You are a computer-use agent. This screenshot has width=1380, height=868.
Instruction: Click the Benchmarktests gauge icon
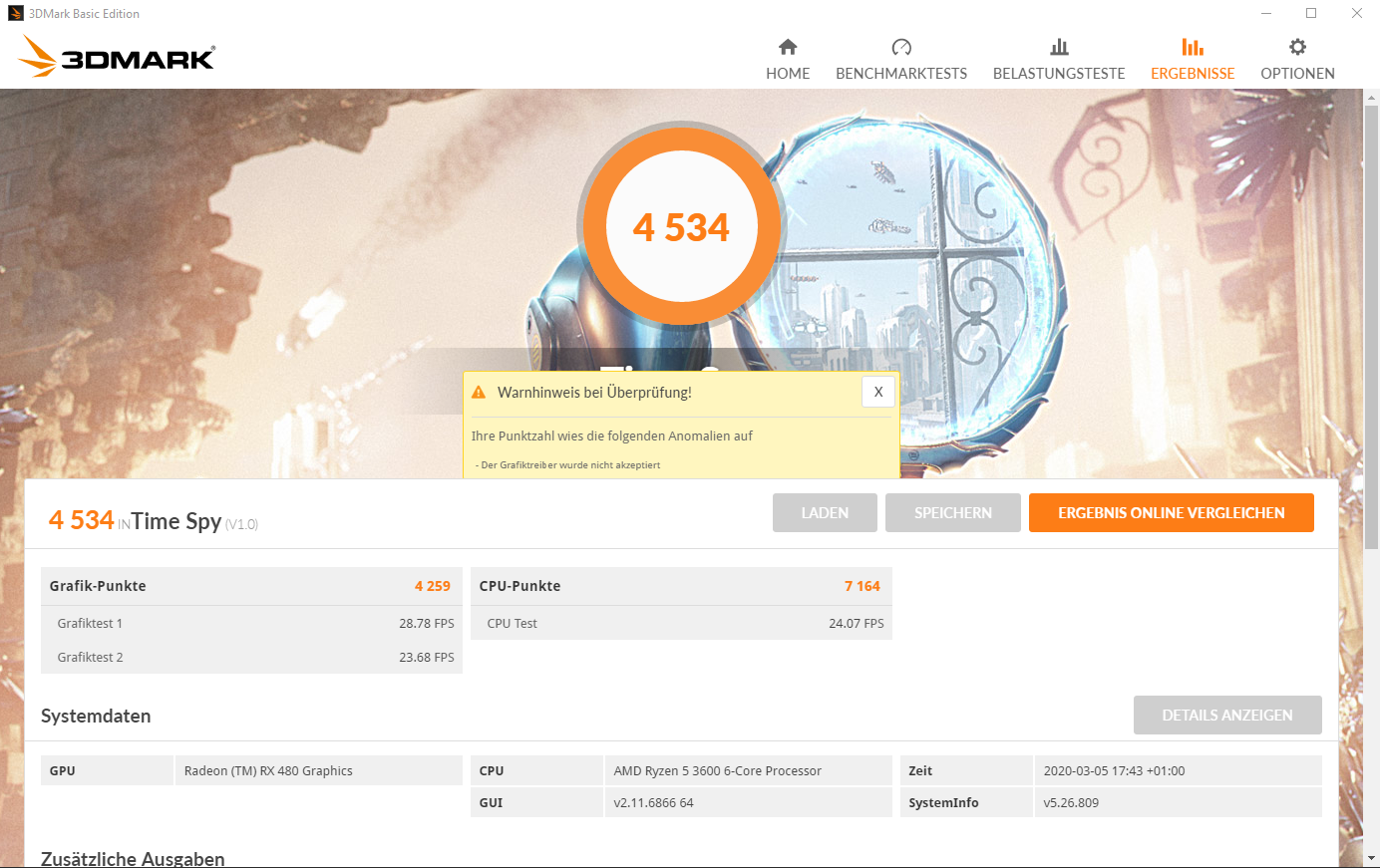point(901,47)
